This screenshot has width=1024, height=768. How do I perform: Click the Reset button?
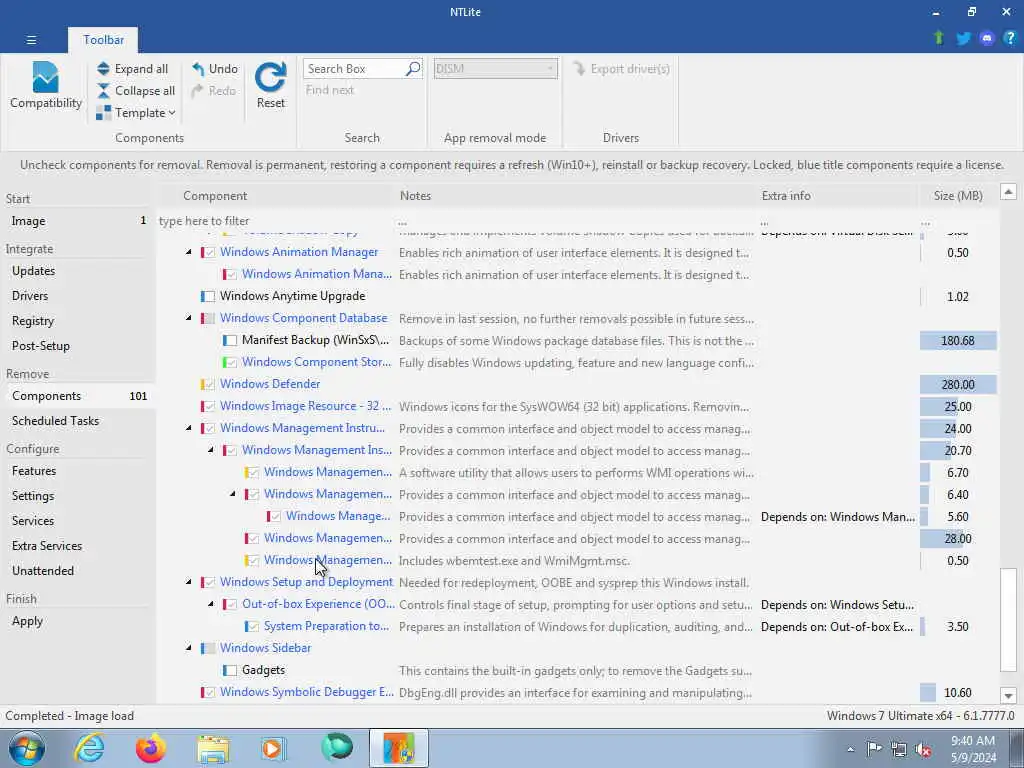[270, 86]
